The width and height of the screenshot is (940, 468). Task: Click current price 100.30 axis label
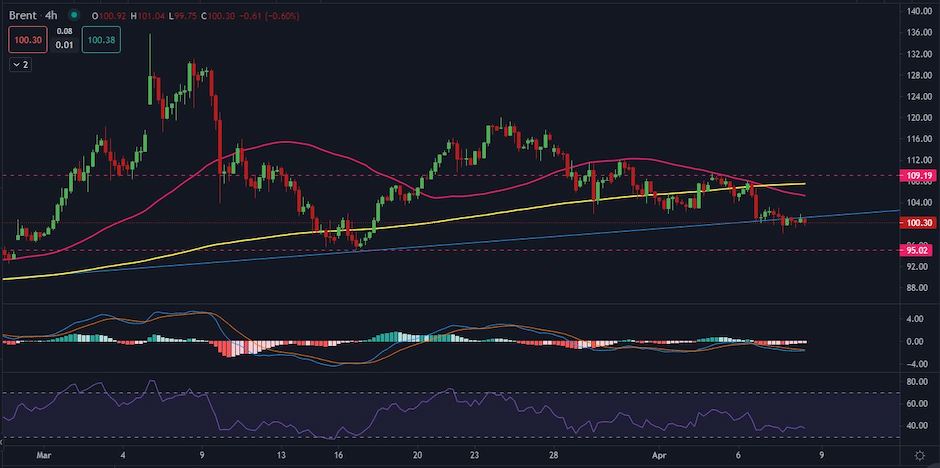(x=918, y=222)
